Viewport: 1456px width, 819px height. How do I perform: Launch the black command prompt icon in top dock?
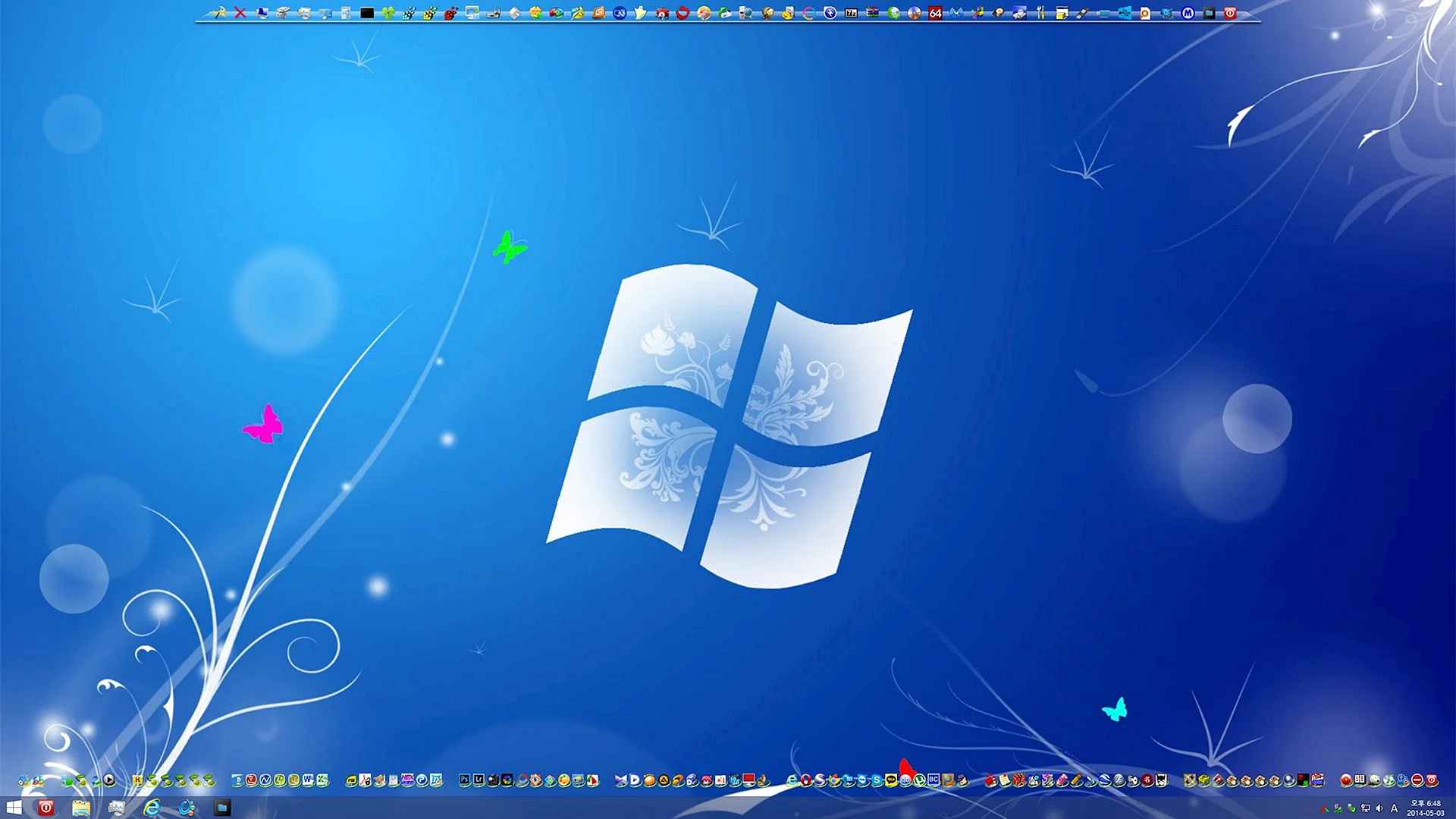367,13
